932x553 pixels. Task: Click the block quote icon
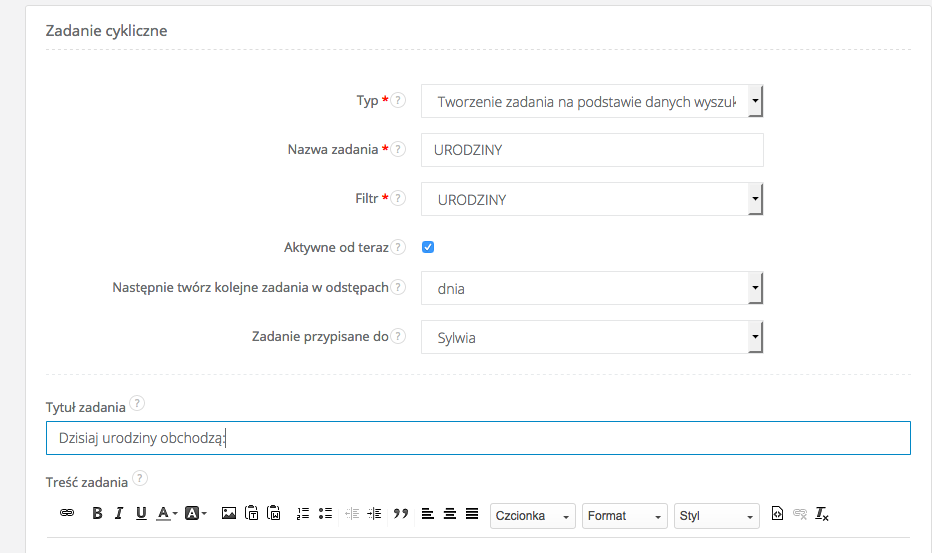401,513
